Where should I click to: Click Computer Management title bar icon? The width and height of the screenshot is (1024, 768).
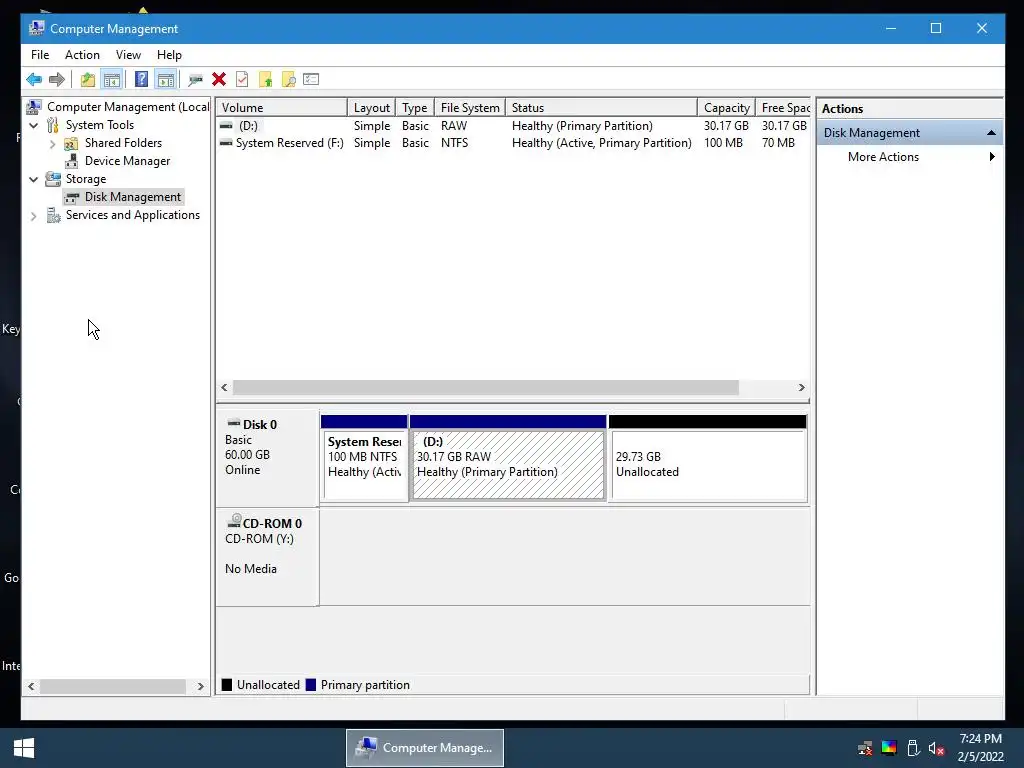[x=37, y=28]
